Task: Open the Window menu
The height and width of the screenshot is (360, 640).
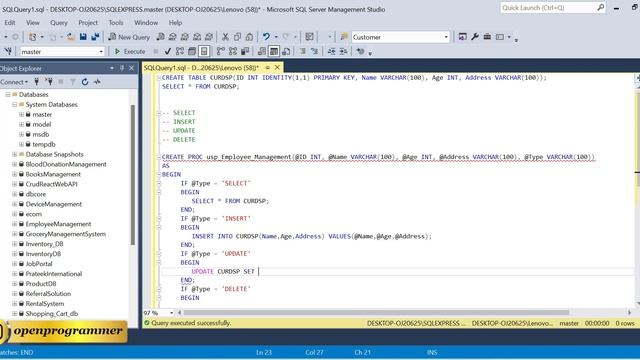Action: (x=146, y=23)
